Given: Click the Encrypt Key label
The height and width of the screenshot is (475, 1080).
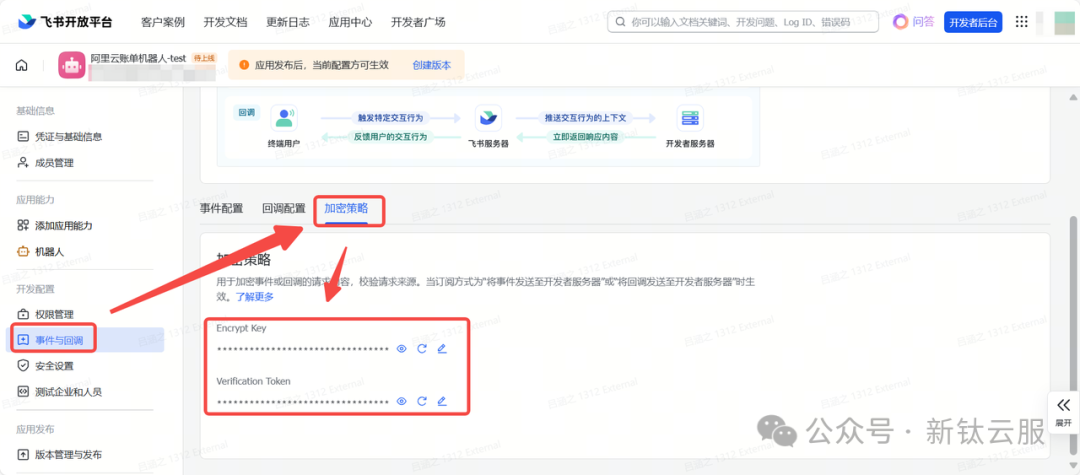Looking at the screenshot, I should click(241, 328).
